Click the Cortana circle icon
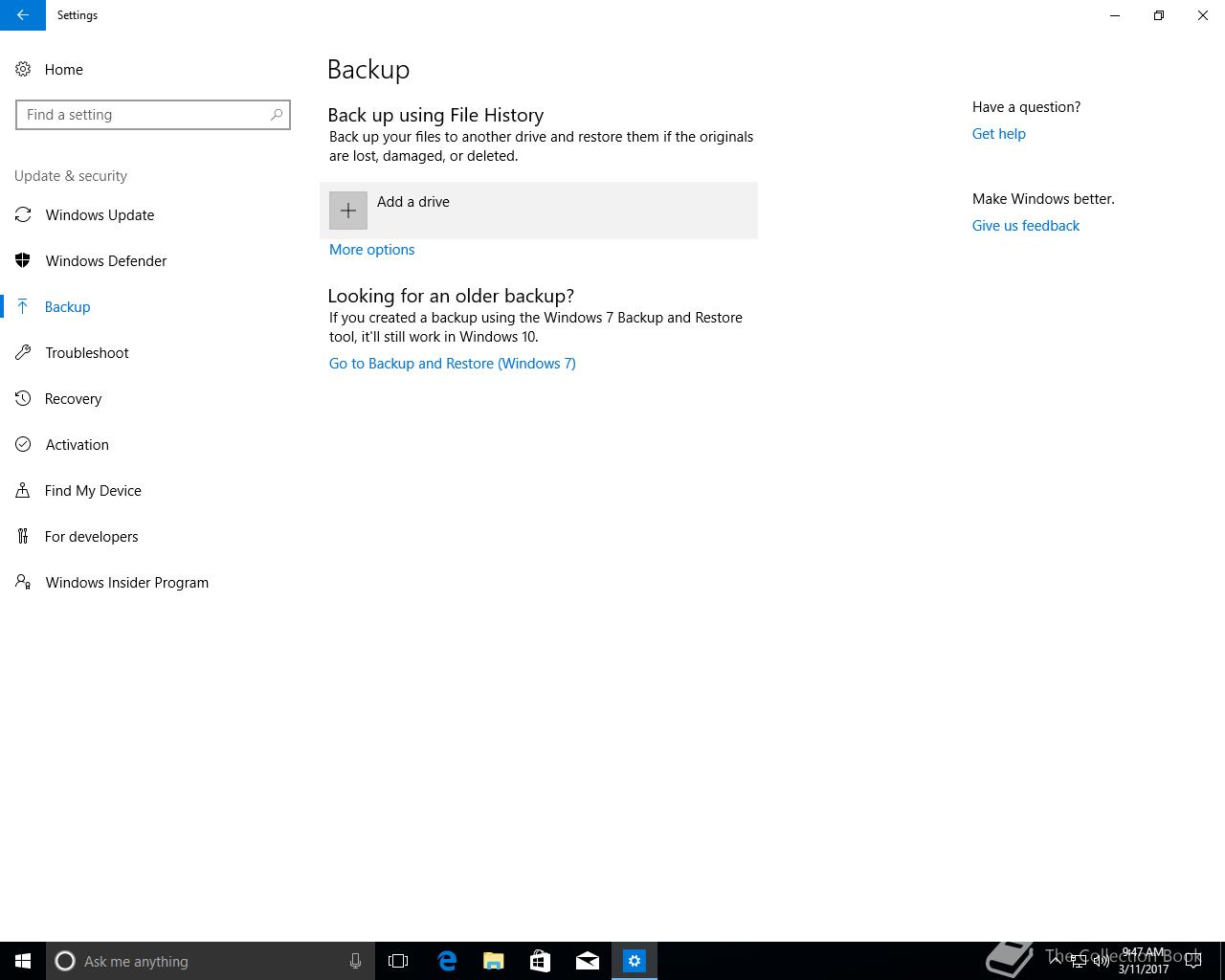The height and width of the screenshot is (980, 1225). click(65, 961)
